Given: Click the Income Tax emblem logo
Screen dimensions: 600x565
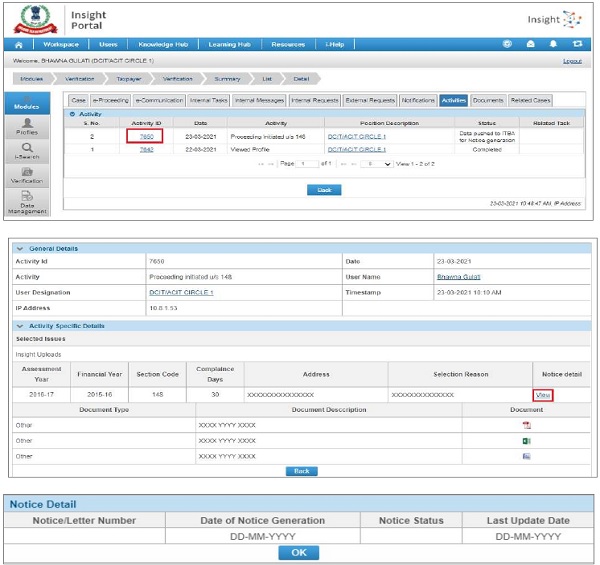Looking at the screenshot, I should click(x=35, y=20).
